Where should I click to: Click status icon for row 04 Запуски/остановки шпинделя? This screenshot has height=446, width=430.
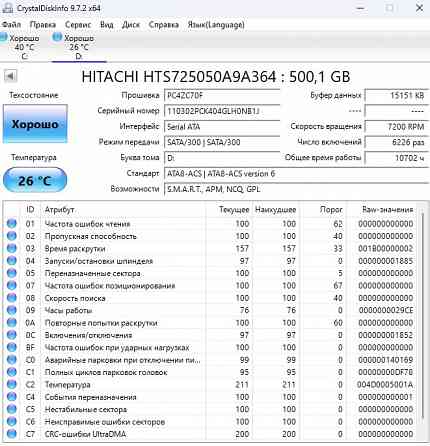(12, 261)
